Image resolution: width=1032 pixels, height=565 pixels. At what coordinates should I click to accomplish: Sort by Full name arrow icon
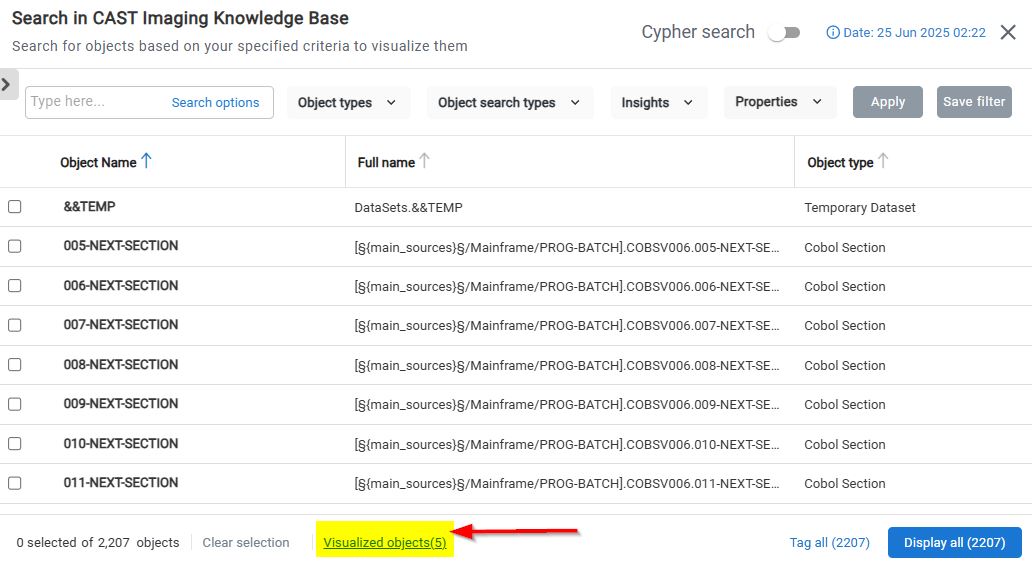pyautogui.click(x=424, y=161)
